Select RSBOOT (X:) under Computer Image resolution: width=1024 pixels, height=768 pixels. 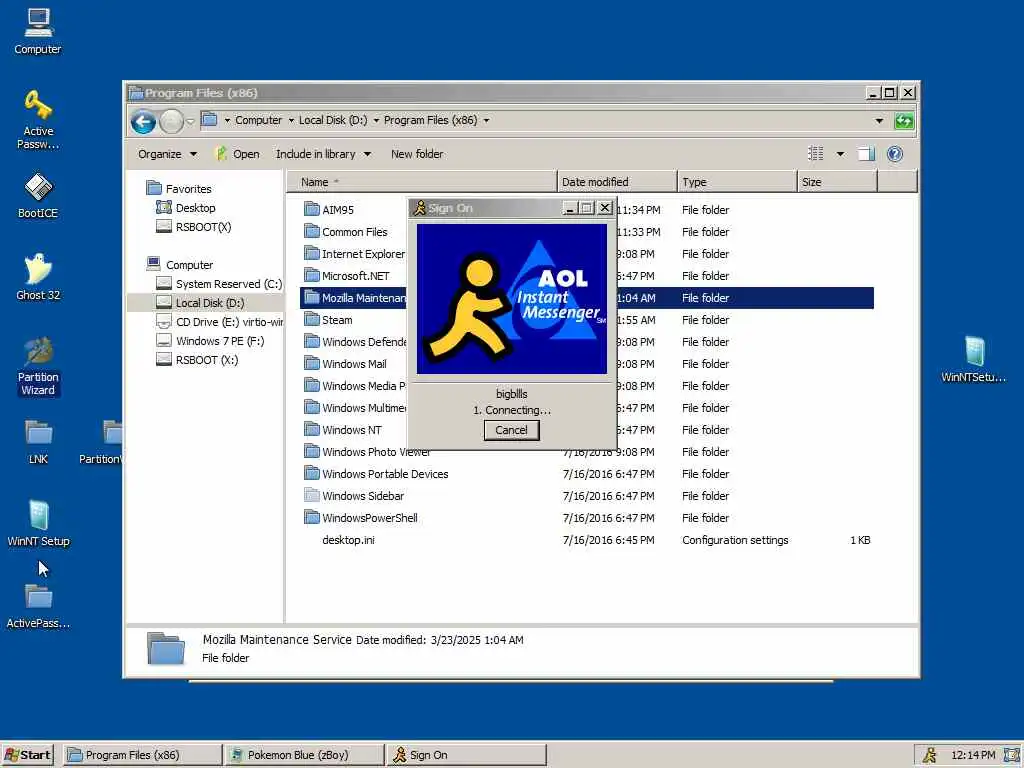coord(197,360)
